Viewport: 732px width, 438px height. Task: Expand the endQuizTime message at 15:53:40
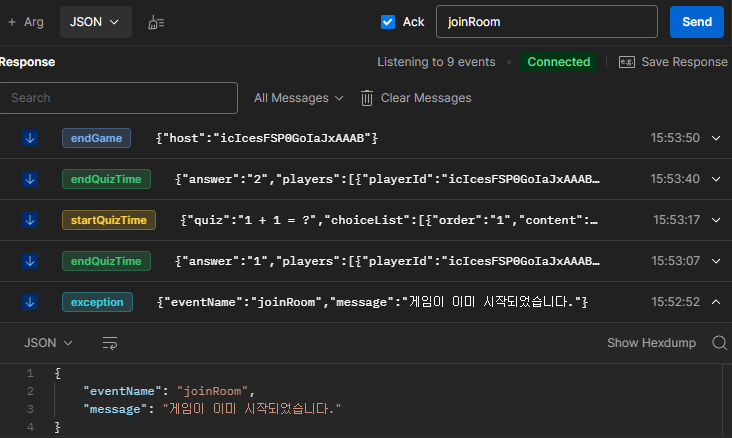point(716,179)
